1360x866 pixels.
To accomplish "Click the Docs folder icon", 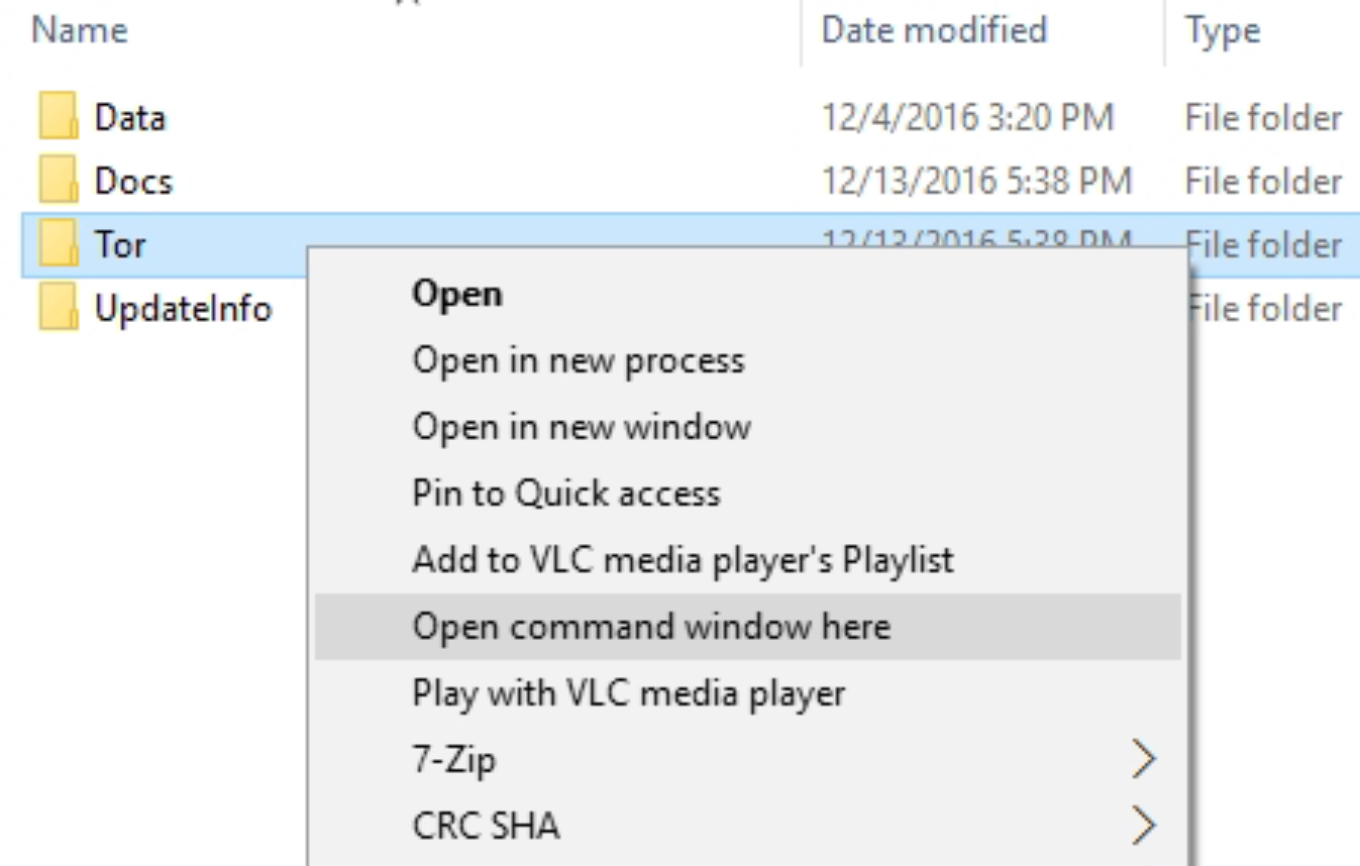I will [x=60, y=182].
